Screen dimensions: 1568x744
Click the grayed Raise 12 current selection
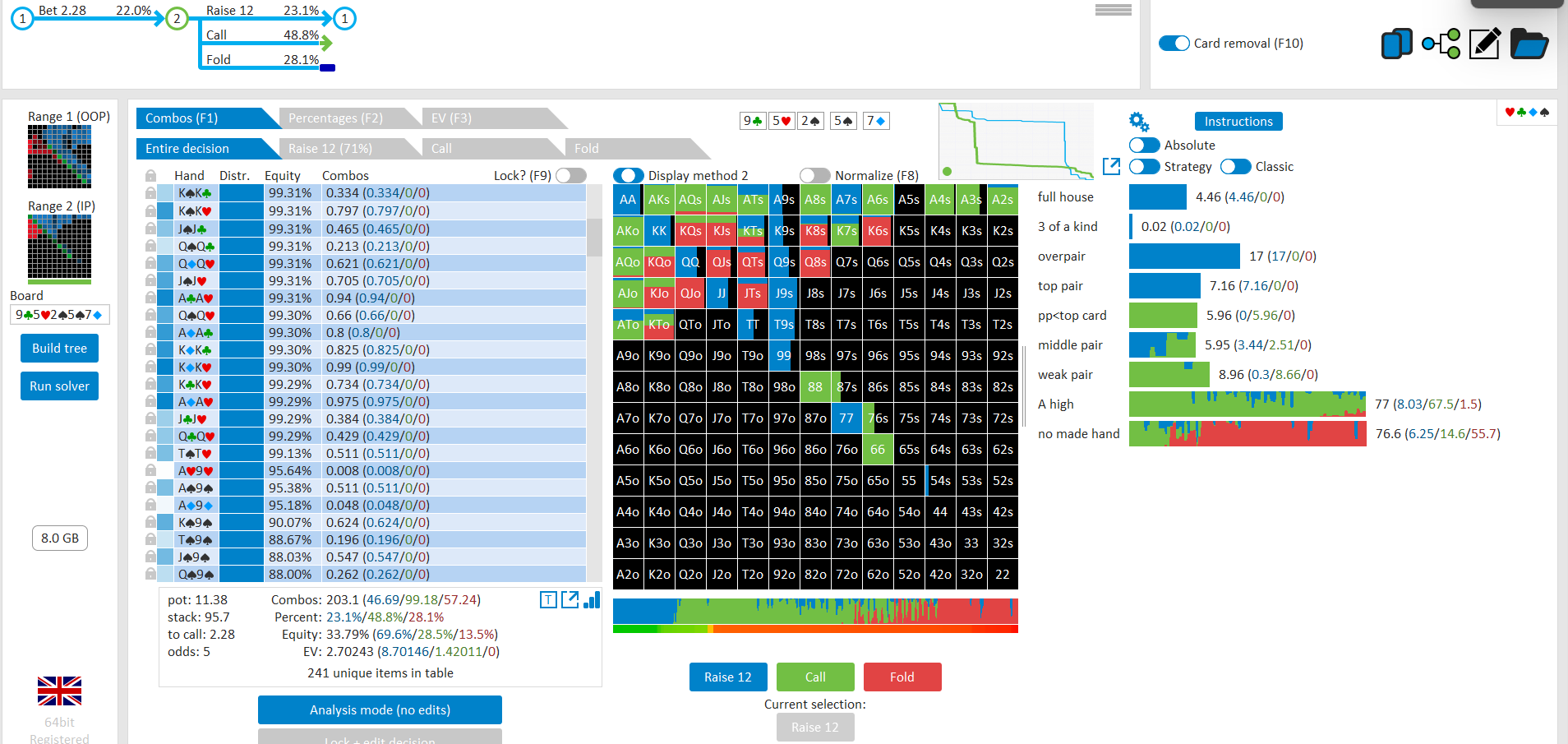pyautogui.click(x=815, y=728)
